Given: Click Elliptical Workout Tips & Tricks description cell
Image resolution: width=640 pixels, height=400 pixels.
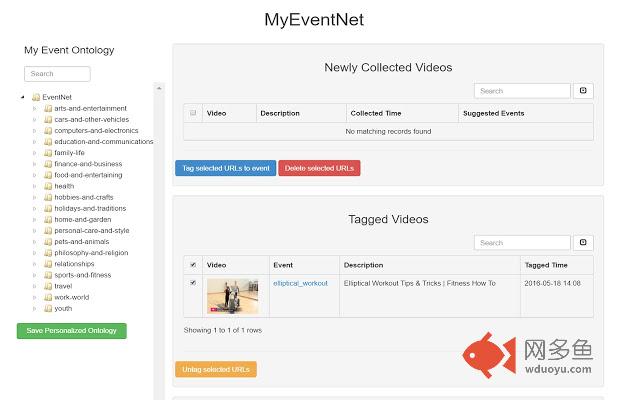Looking at the screenshot, I should point(430,296).
